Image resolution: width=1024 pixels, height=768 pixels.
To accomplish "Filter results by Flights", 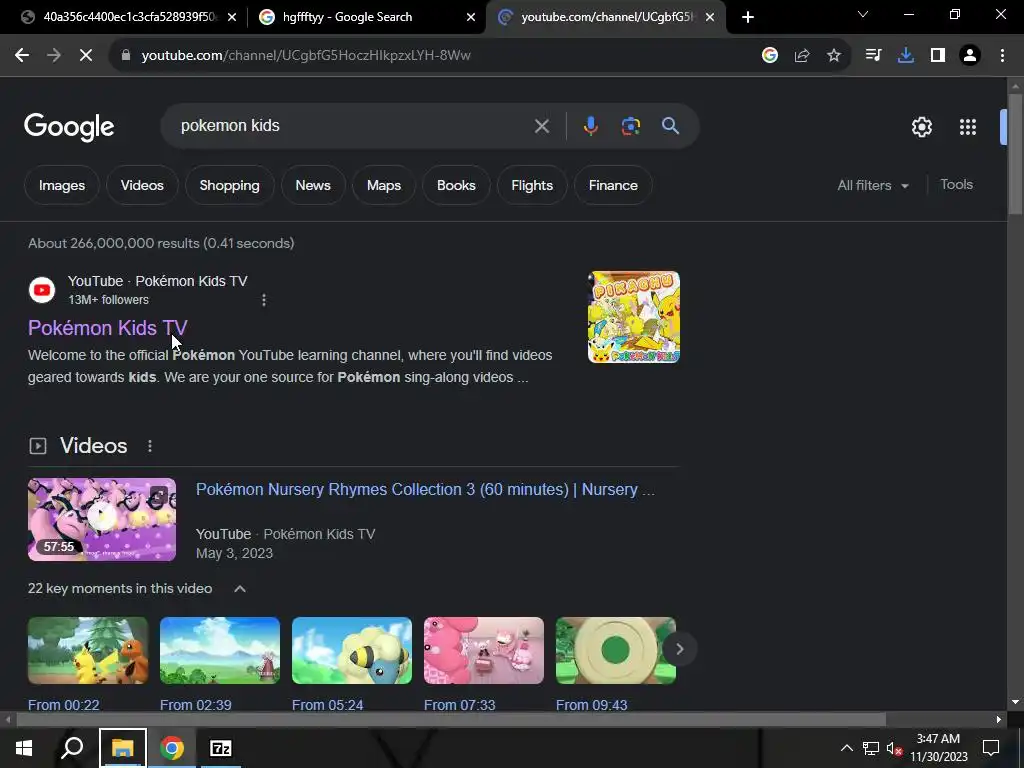I will tap(532, 185).
